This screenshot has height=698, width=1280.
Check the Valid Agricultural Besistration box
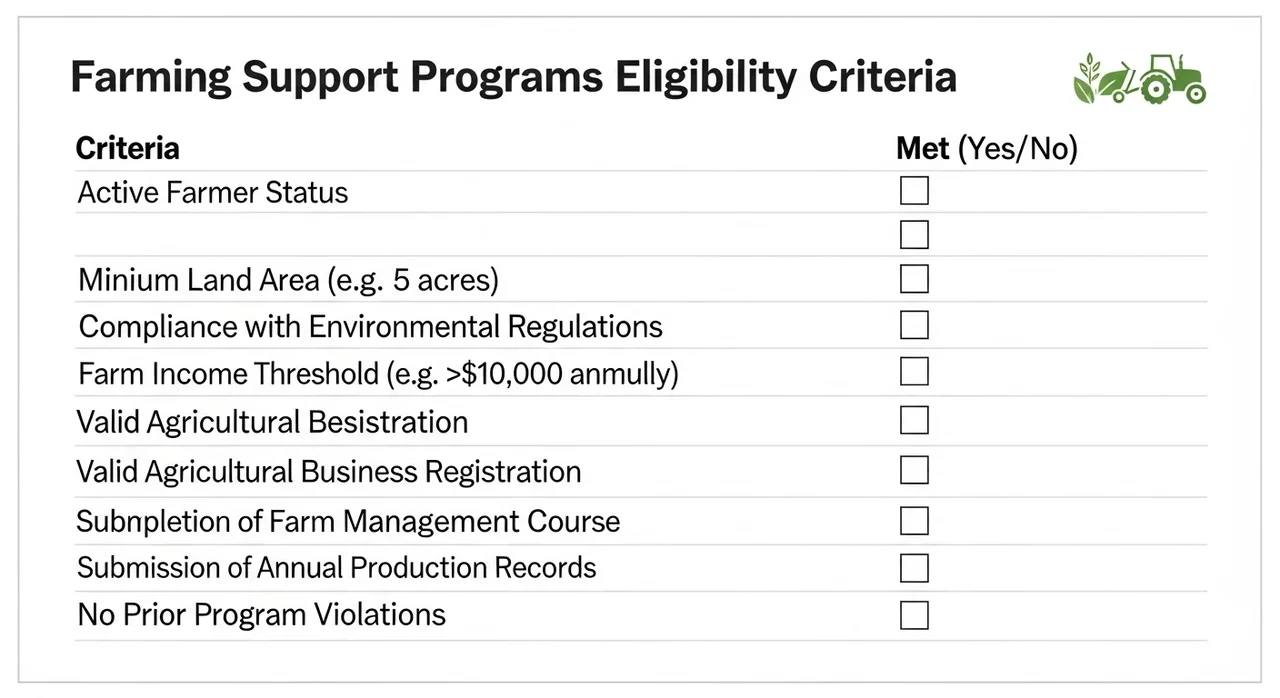[914, 420]
